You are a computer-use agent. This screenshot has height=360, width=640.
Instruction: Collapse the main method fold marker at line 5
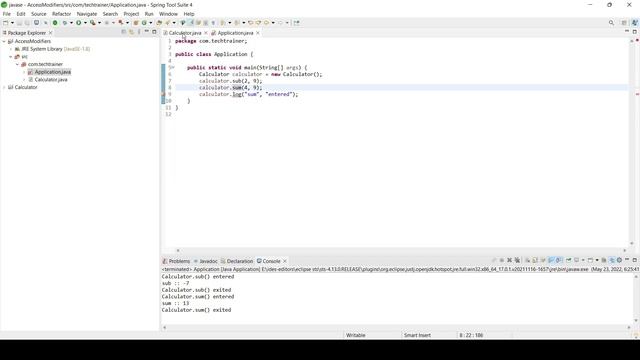click(172, 67)
